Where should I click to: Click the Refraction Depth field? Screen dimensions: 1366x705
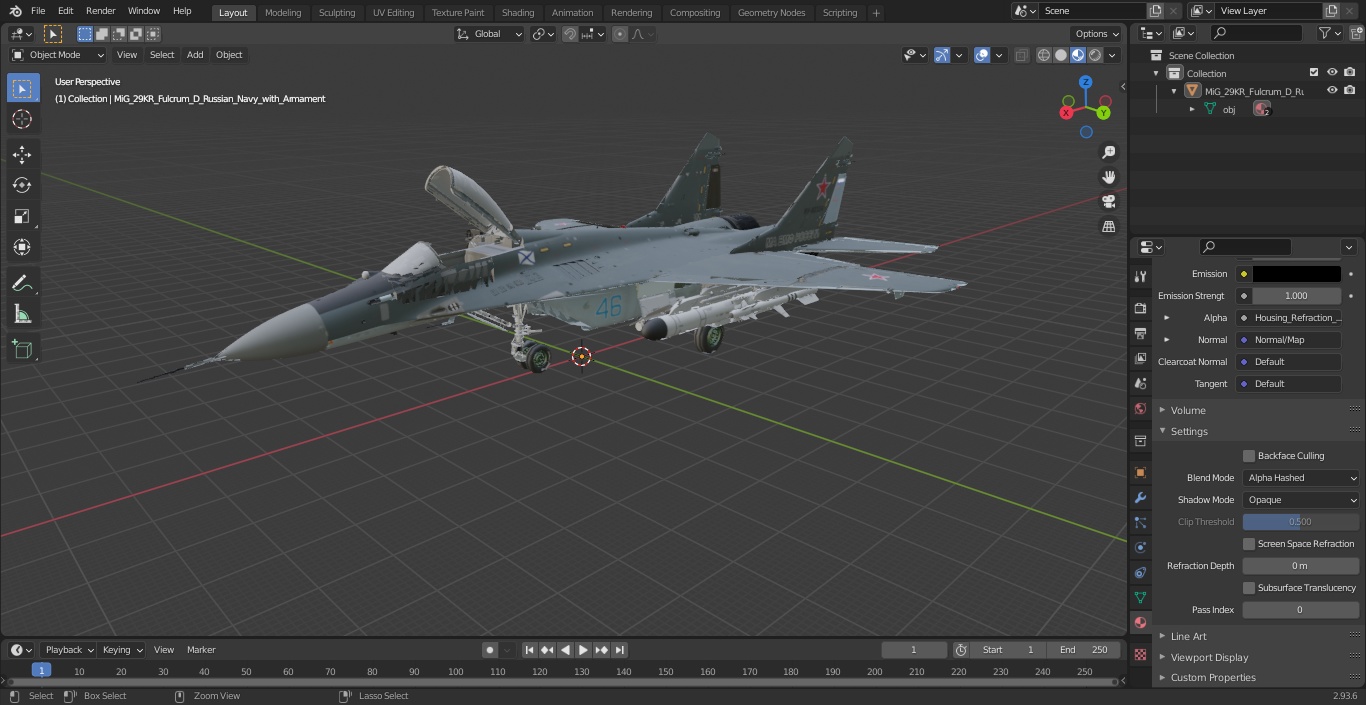(x=1301, y=566)
